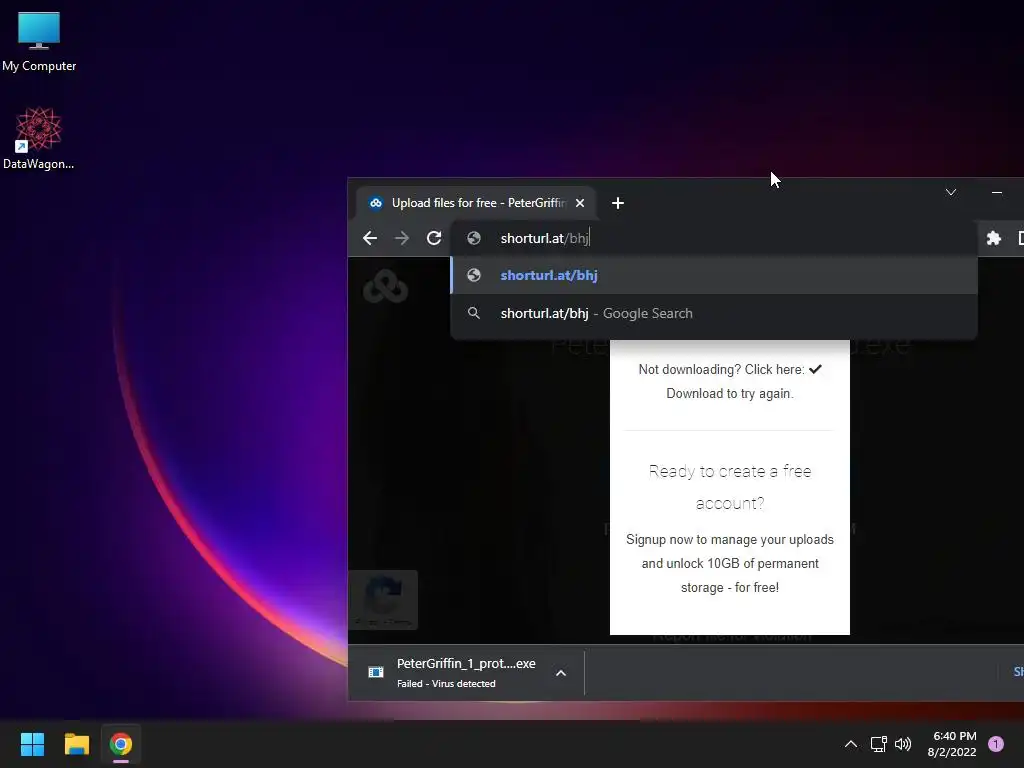The height and width of the screenshot is (768, 1024).
Task: Minimize the Chrome window
Action: point(997,192)
